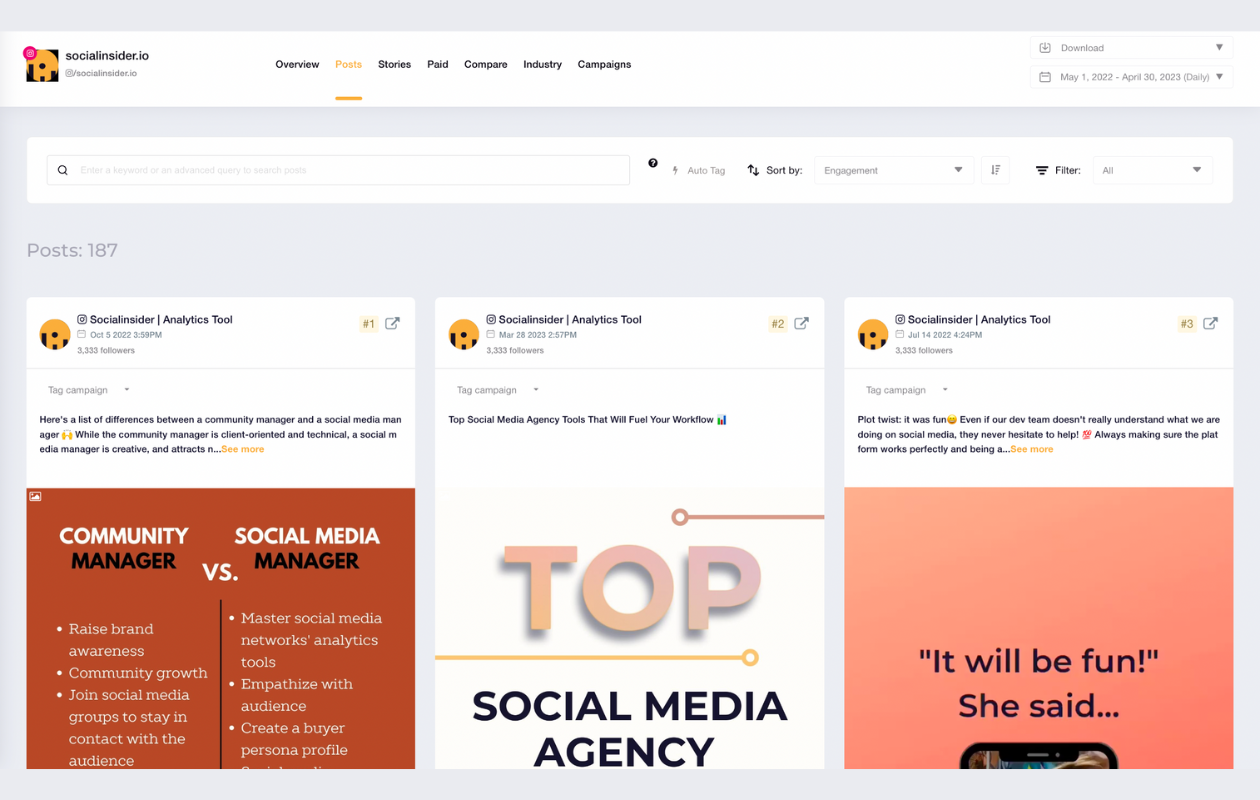Click Instagram icon on post #1 header

click(82, 320)
